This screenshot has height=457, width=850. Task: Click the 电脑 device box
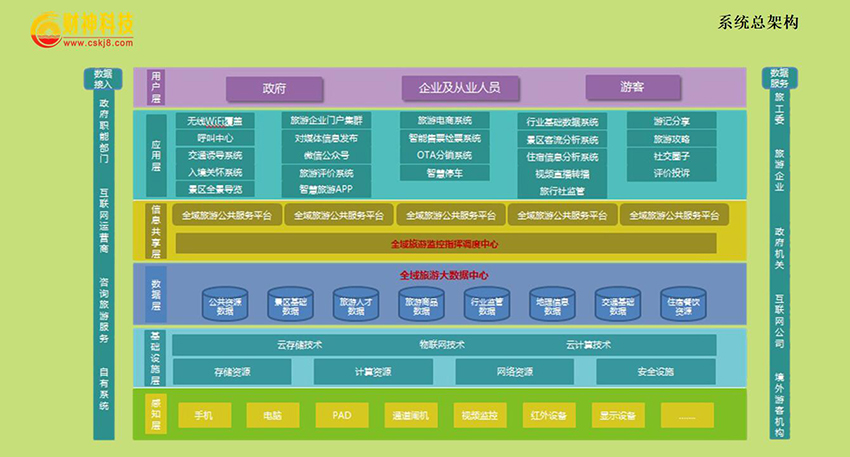tap(273, 415)
